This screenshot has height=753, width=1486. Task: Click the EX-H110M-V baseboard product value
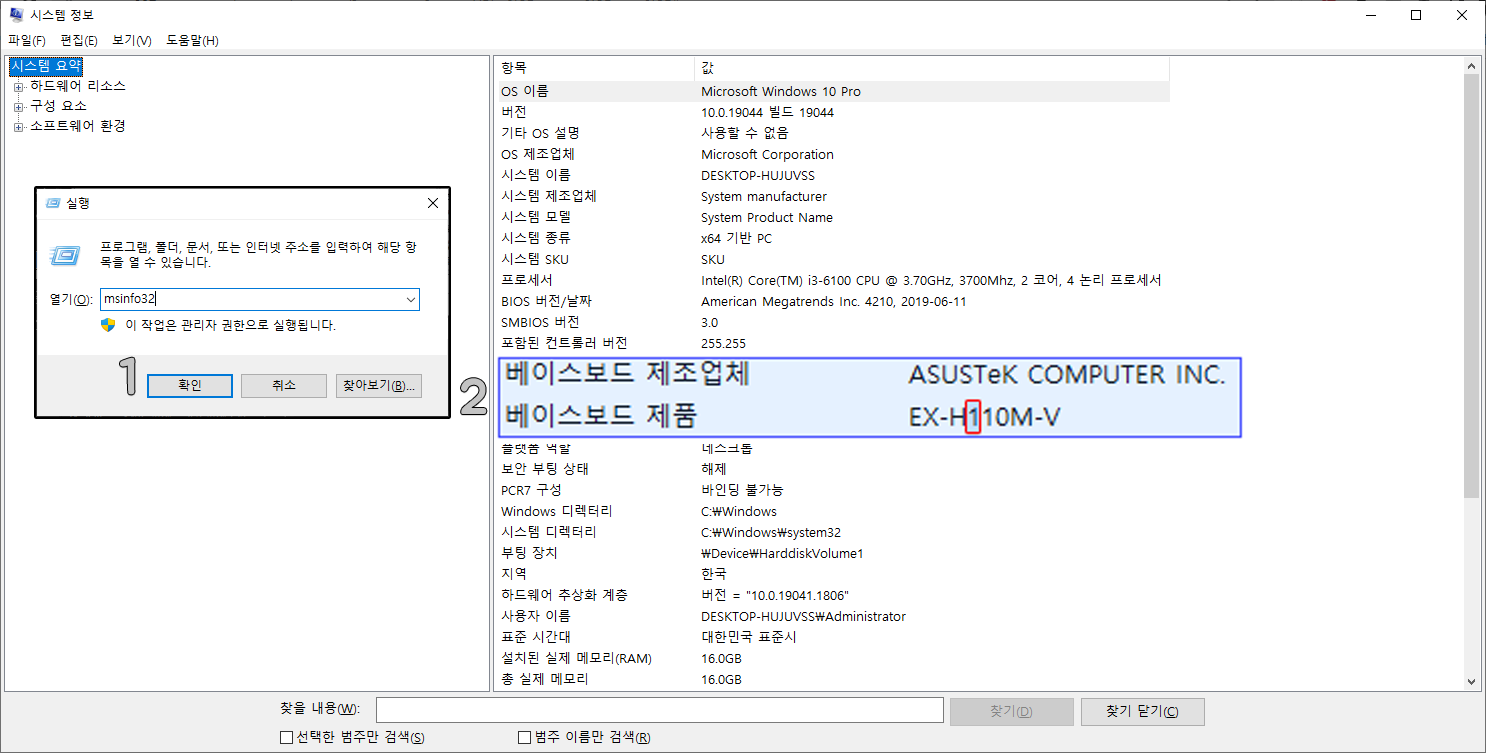click(x=984, y=417)
